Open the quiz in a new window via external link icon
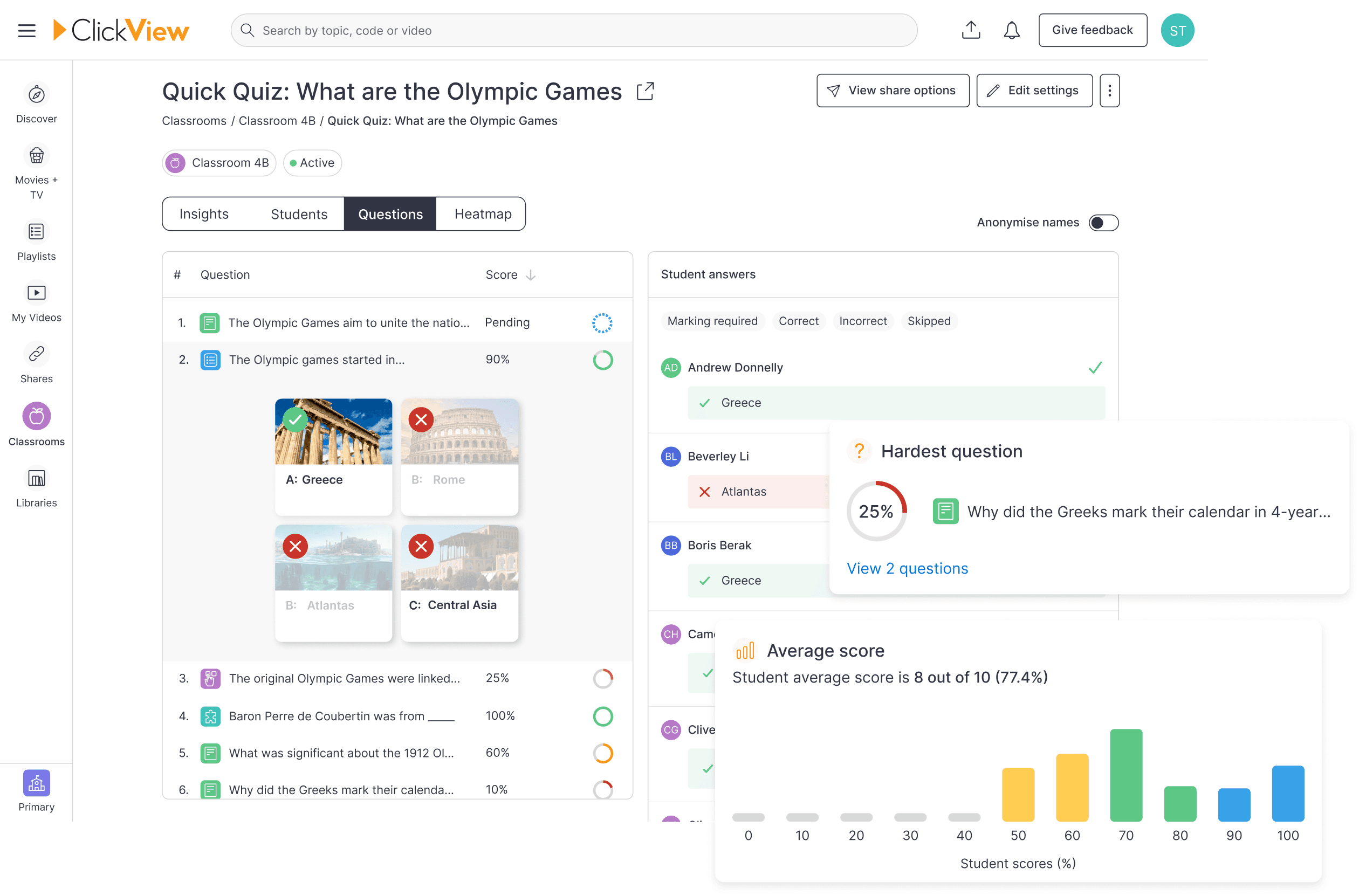 (x=645, y=91)
